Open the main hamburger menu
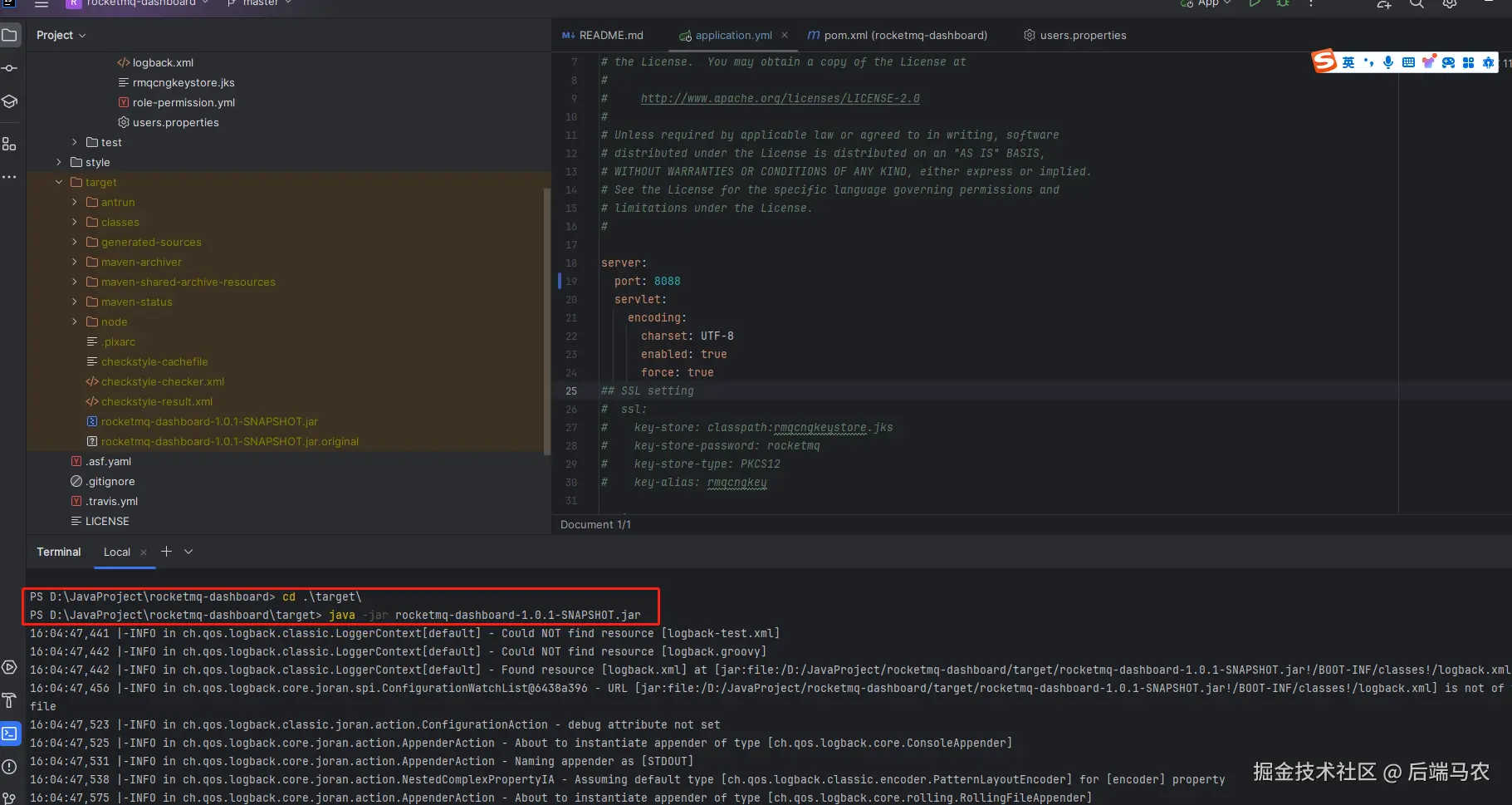The width and height of the screenshot is (1512, 805). 41,3
